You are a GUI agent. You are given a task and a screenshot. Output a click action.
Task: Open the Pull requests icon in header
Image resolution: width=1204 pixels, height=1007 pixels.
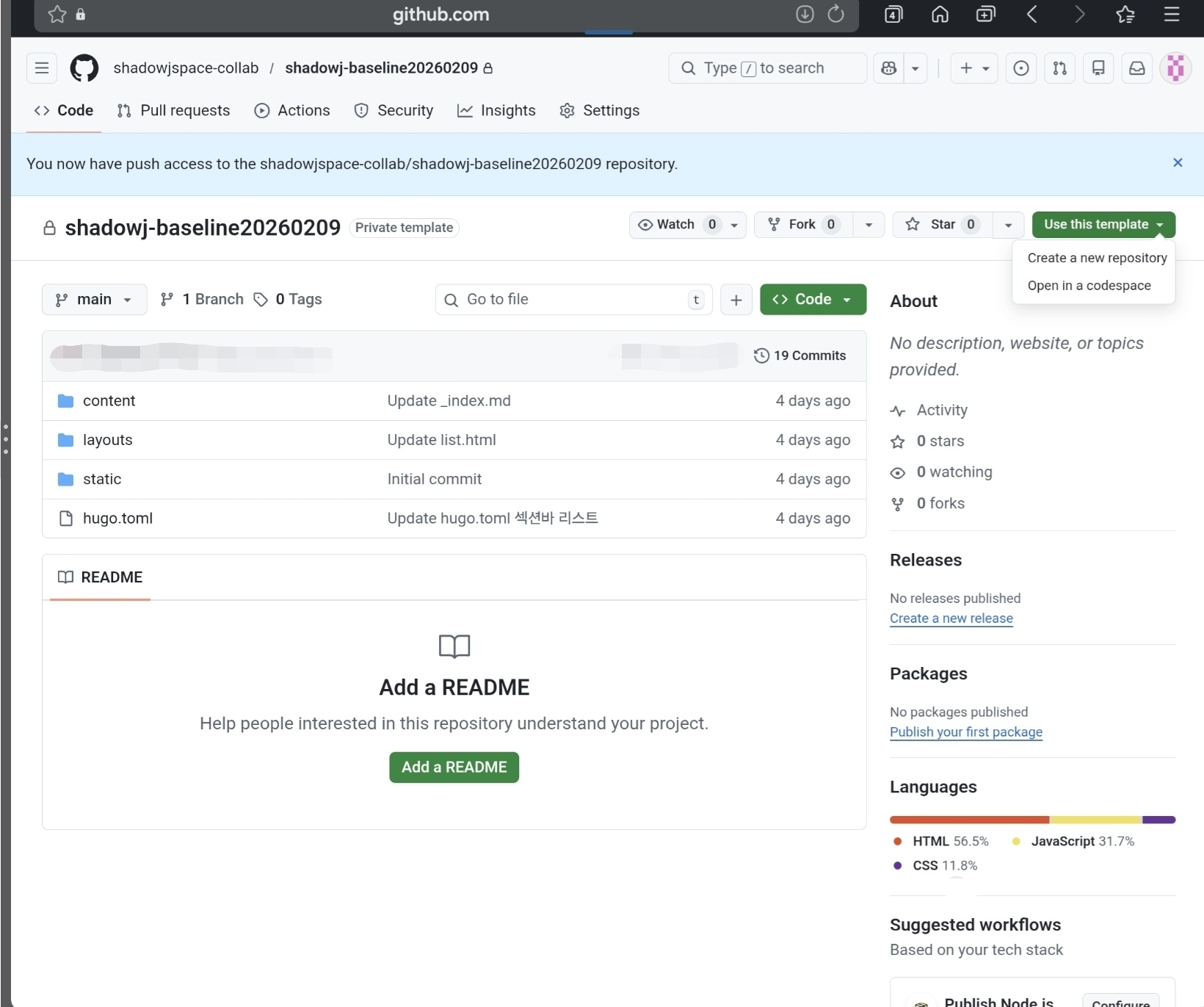coord(1059,68)
